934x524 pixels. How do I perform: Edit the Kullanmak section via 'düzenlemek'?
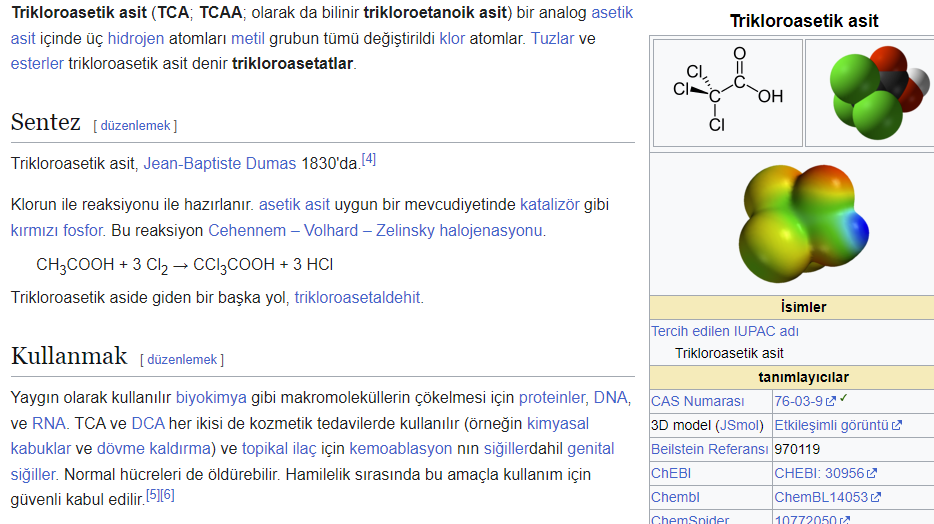coord(182,360)
